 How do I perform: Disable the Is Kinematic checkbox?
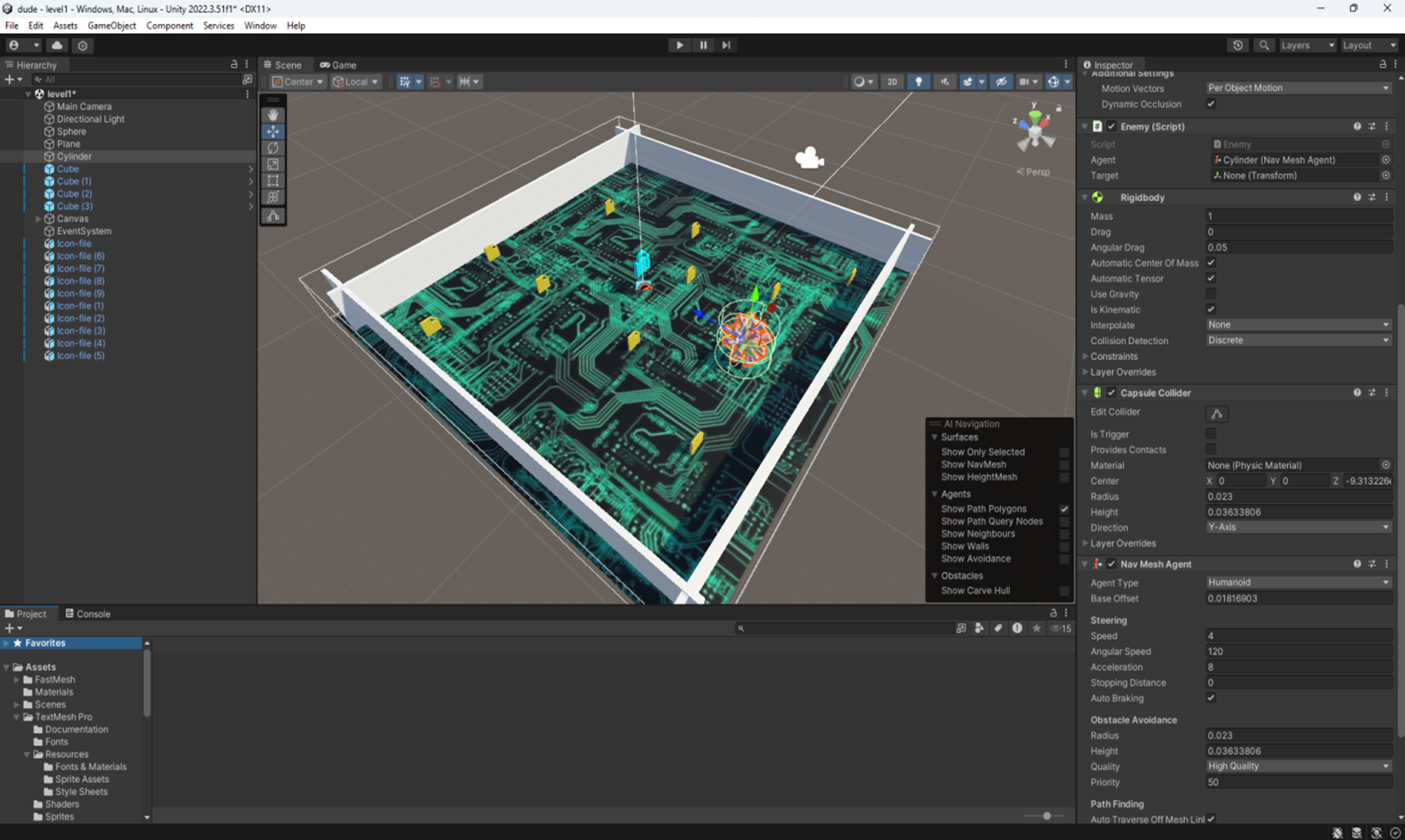click(1211, 309)
